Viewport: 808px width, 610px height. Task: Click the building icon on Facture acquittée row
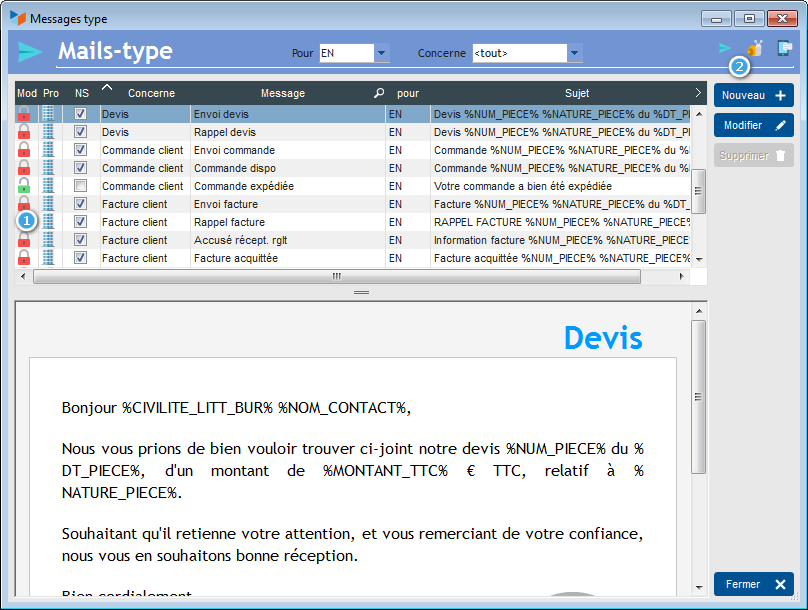(x=49, y=258)
